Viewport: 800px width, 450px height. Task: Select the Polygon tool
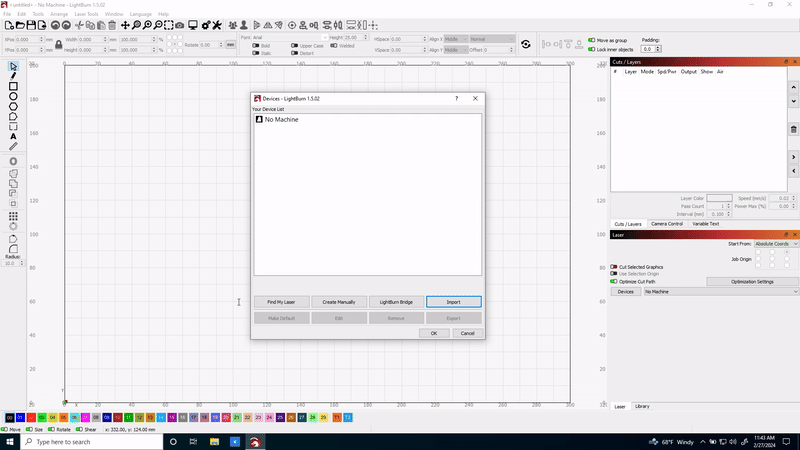[x=13, y=107]
